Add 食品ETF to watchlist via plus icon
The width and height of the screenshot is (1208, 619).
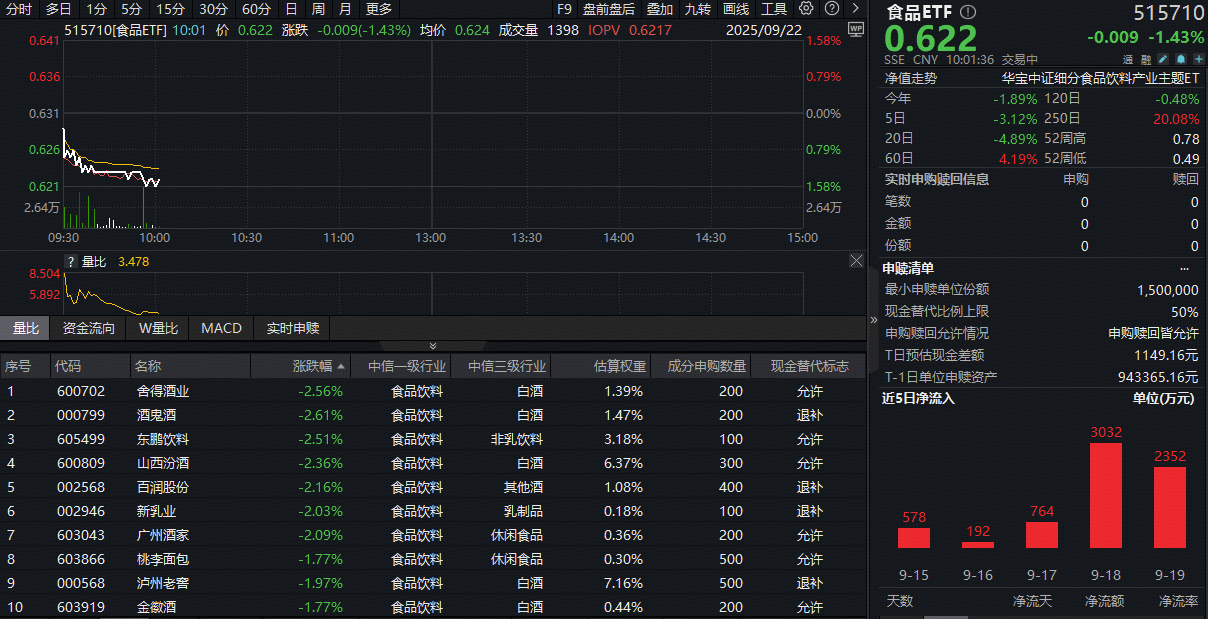click(x=1197, y=59)
